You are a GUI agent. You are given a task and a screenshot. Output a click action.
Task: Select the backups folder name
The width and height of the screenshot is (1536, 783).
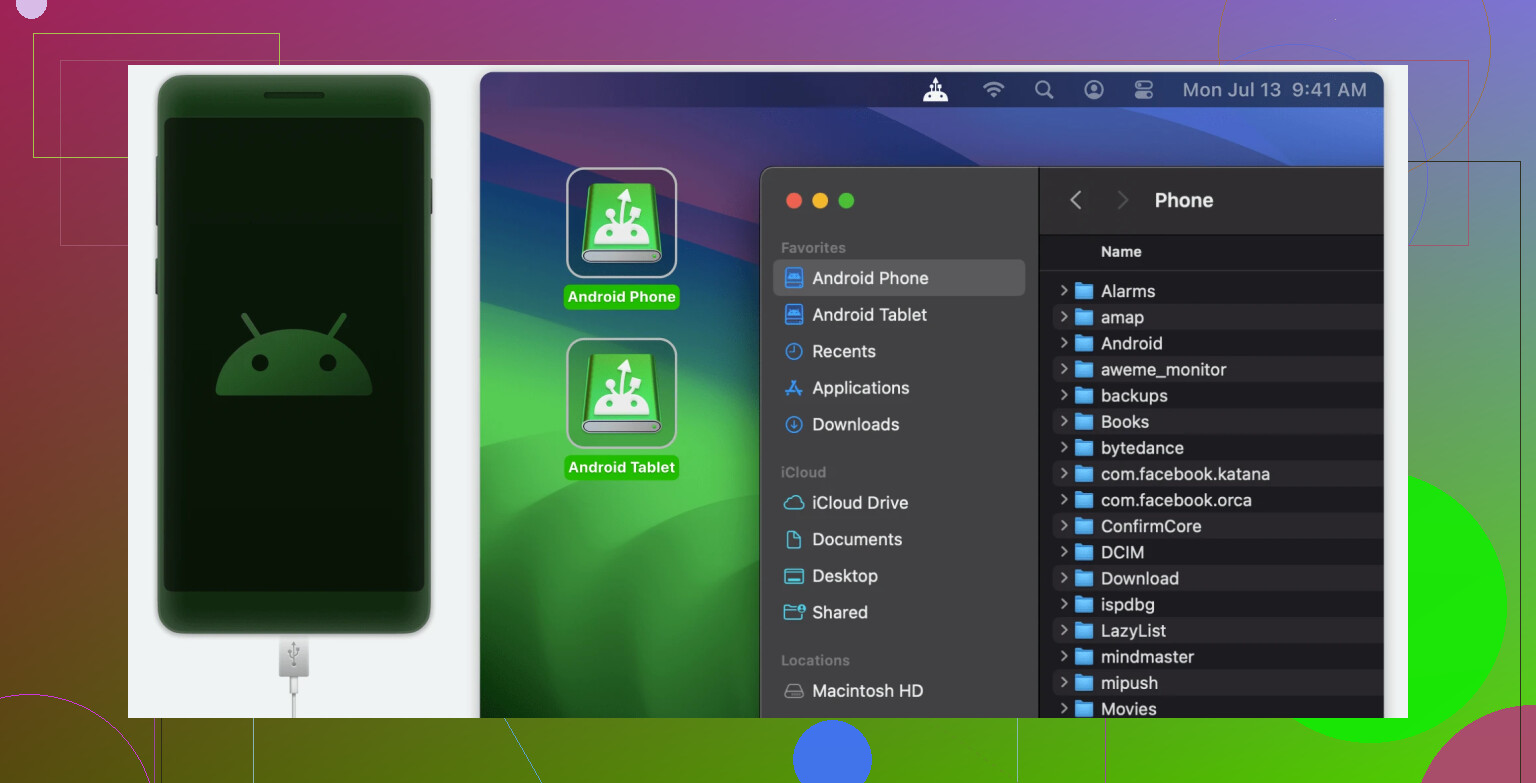(x=1134, y=395)
